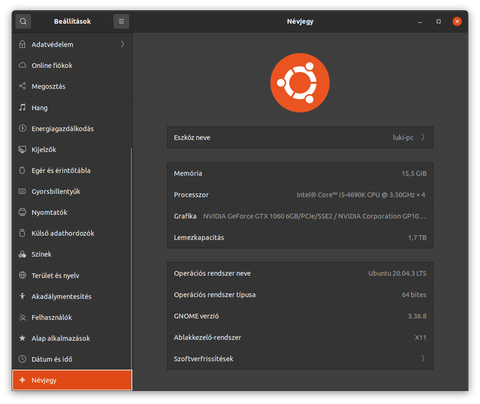Open the Színek panel
The width and height of the screenshot is (480, 404).
point(72,254)
